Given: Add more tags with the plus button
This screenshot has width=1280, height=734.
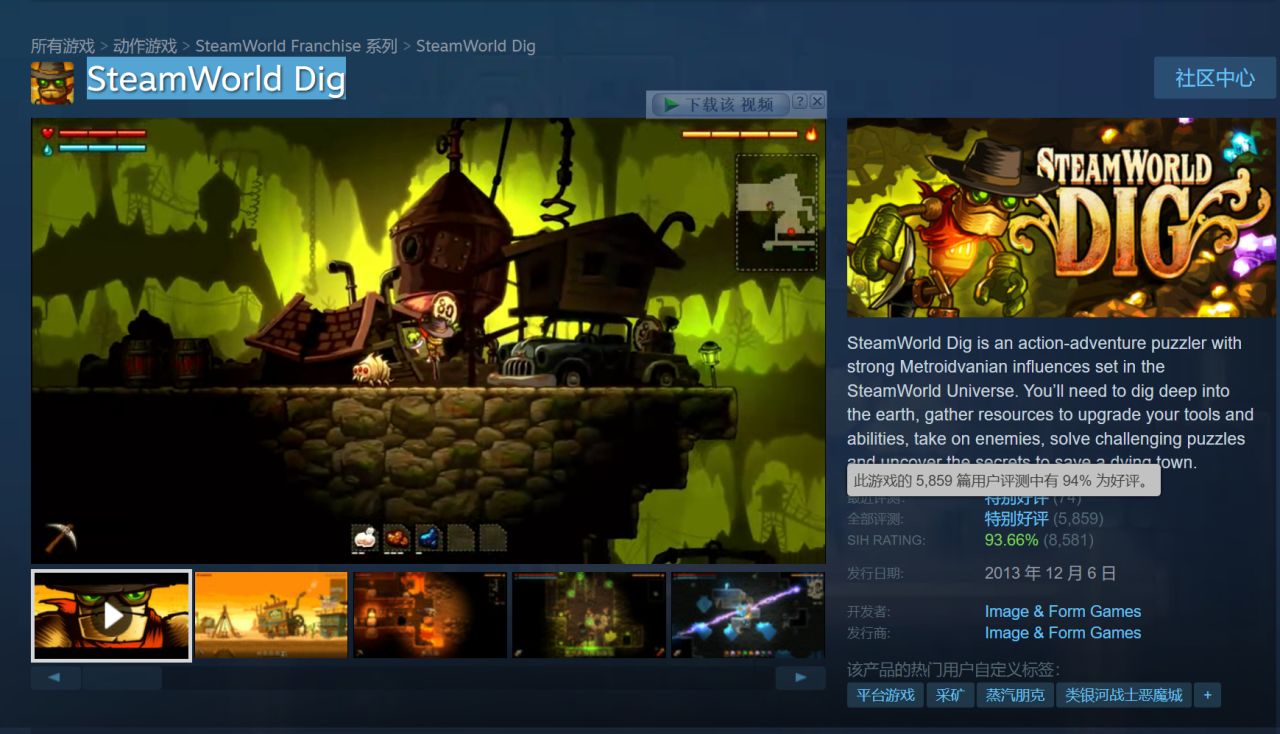Looking at the screenshot, I should [x=1207, y=695].
